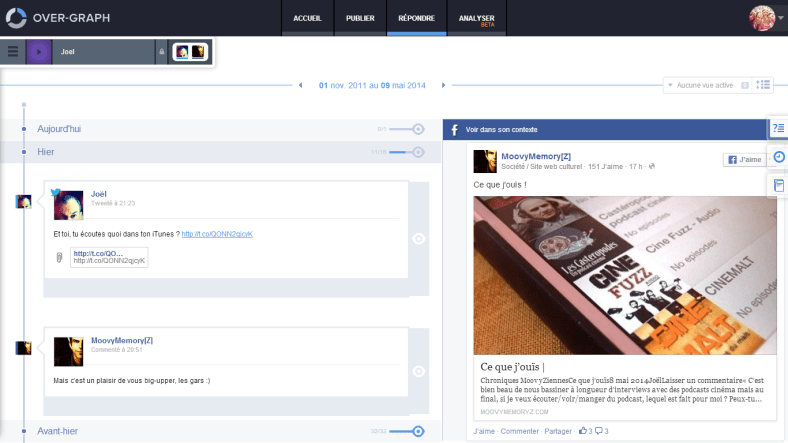This screenshot has height=443, width=788.
Task: Click the purple play icon beside Joël
Action: click(x=39, y=51)
